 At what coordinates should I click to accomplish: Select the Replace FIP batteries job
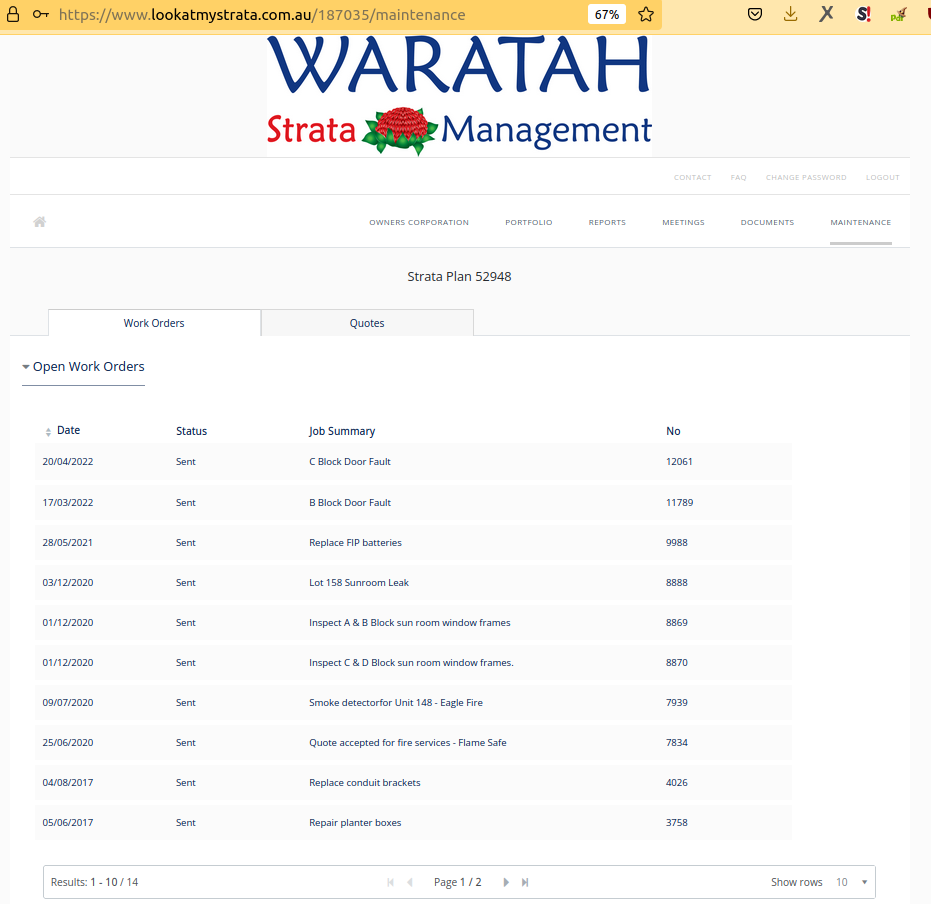tap(355, 543)
